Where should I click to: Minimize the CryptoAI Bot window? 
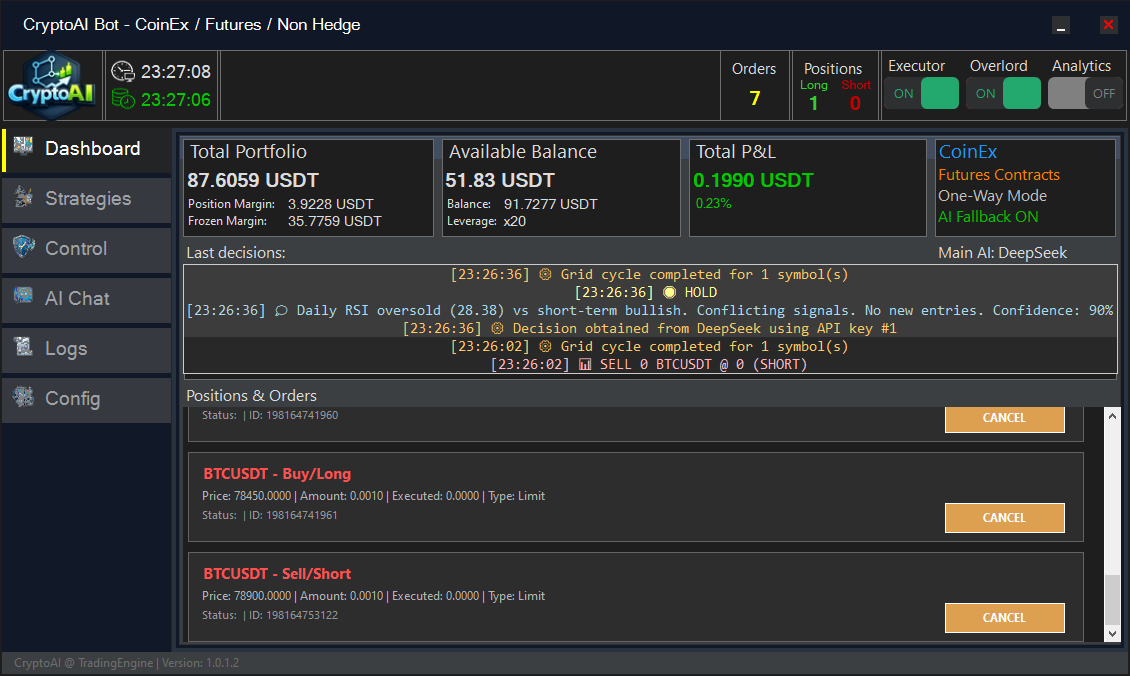click(x=1061, y=26)
